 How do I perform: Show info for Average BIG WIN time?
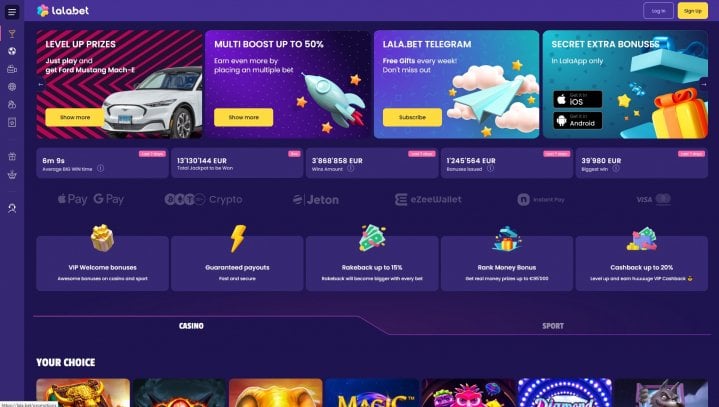click(100, 168)
